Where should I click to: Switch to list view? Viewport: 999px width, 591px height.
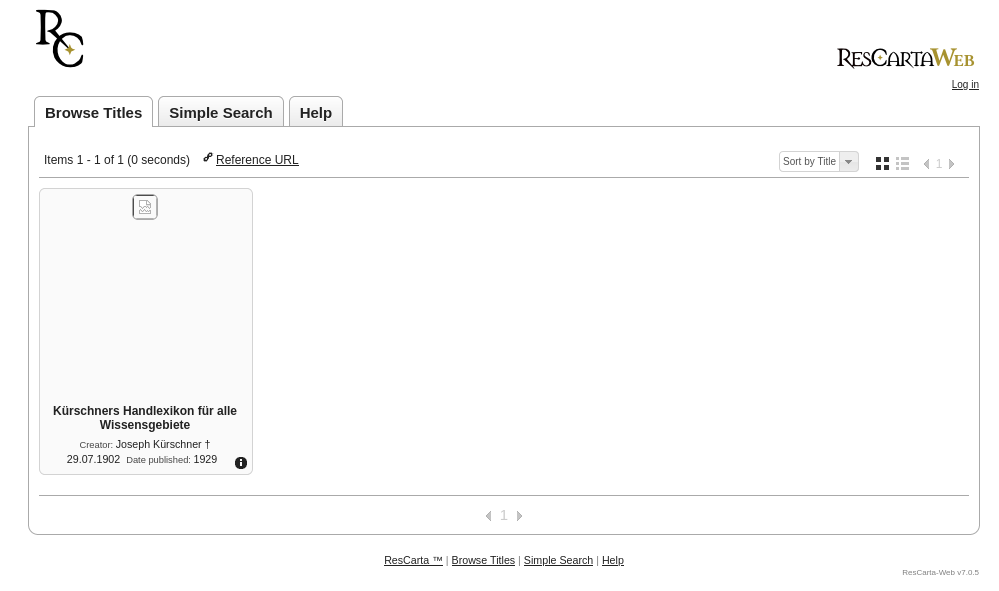pos(902,163)
